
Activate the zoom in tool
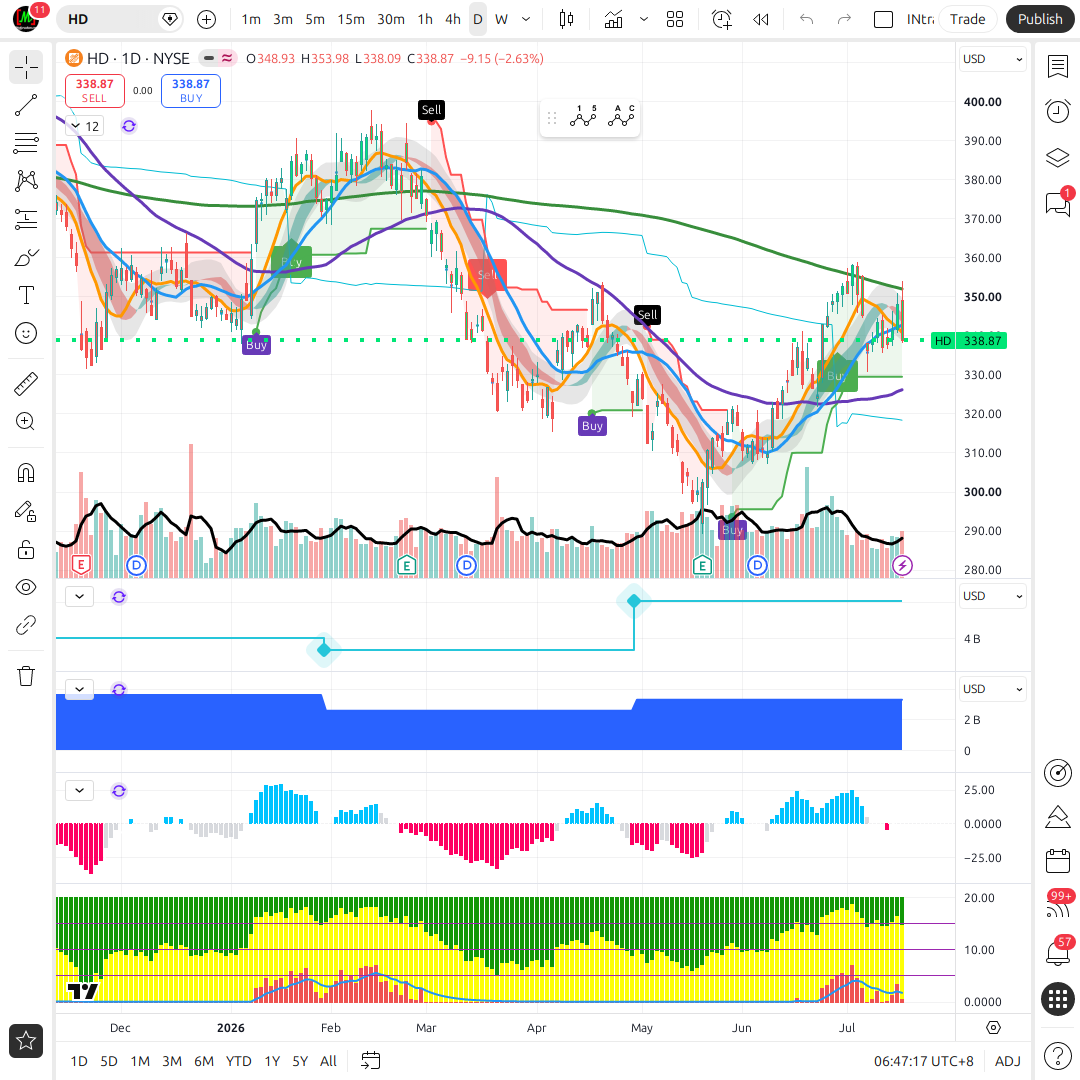26,422
